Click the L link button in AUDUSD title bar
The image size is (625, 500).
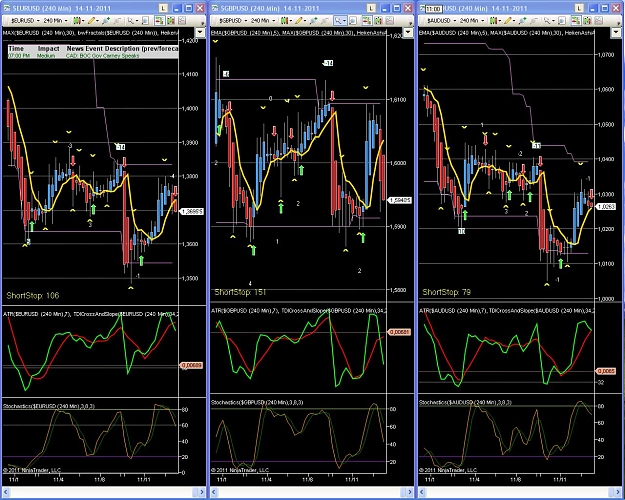[579, 8]
